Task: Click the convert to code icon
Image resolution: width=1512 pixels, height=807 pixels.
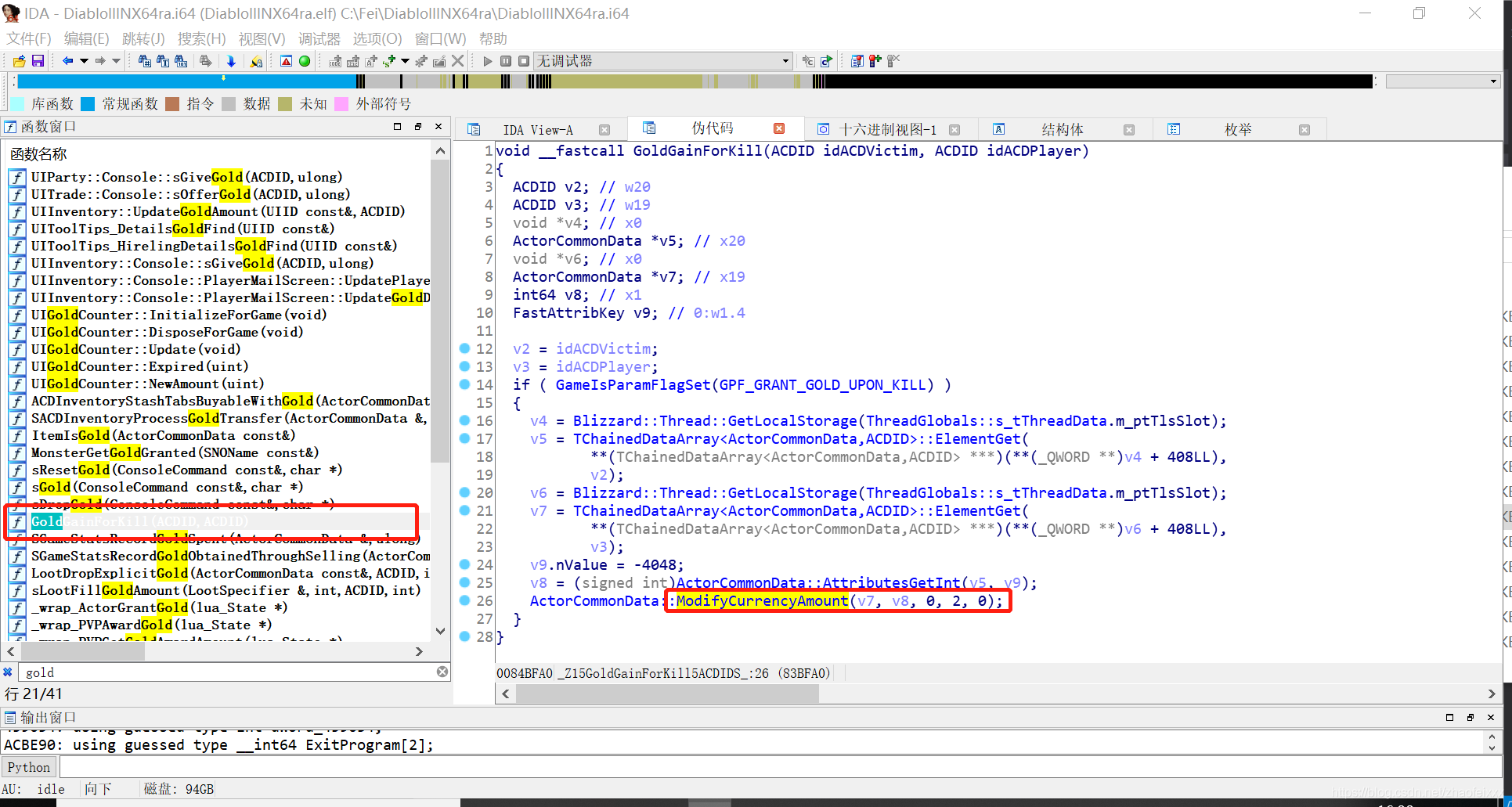Action: pos(335,61)
